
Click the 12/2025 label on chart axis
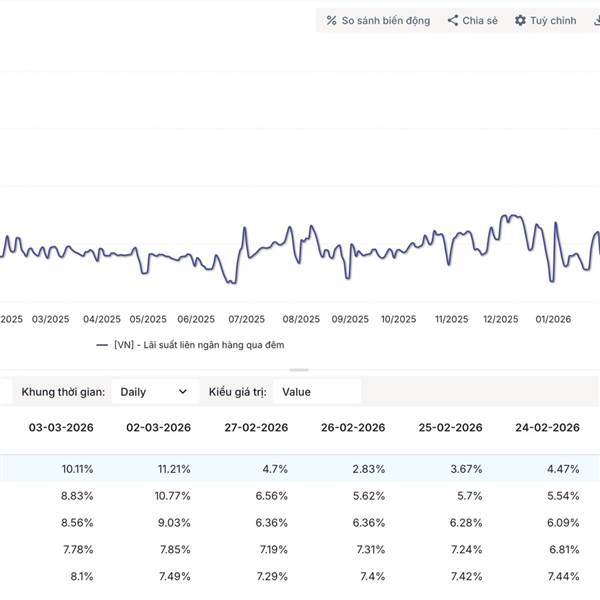500,320
